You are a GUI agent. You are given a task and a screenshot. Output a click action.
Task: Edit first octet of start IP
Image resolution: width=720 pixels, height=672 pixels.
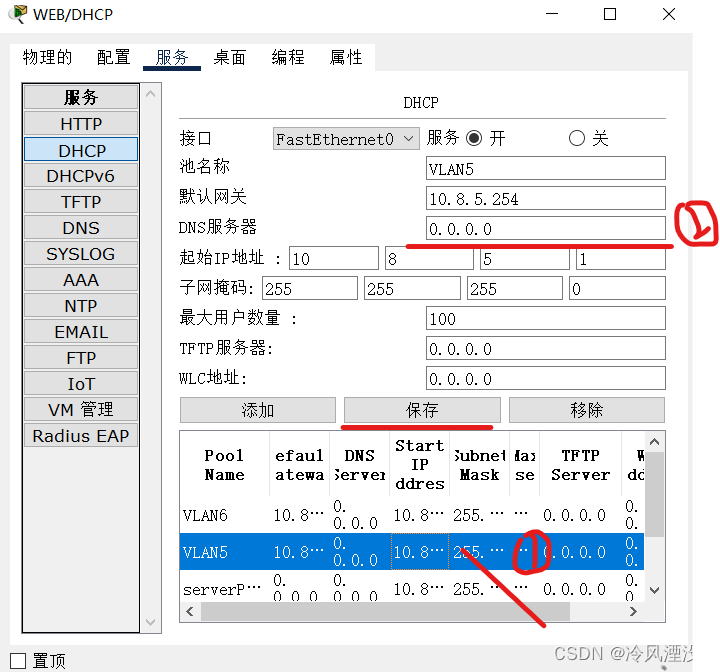[x=334, y=259]
